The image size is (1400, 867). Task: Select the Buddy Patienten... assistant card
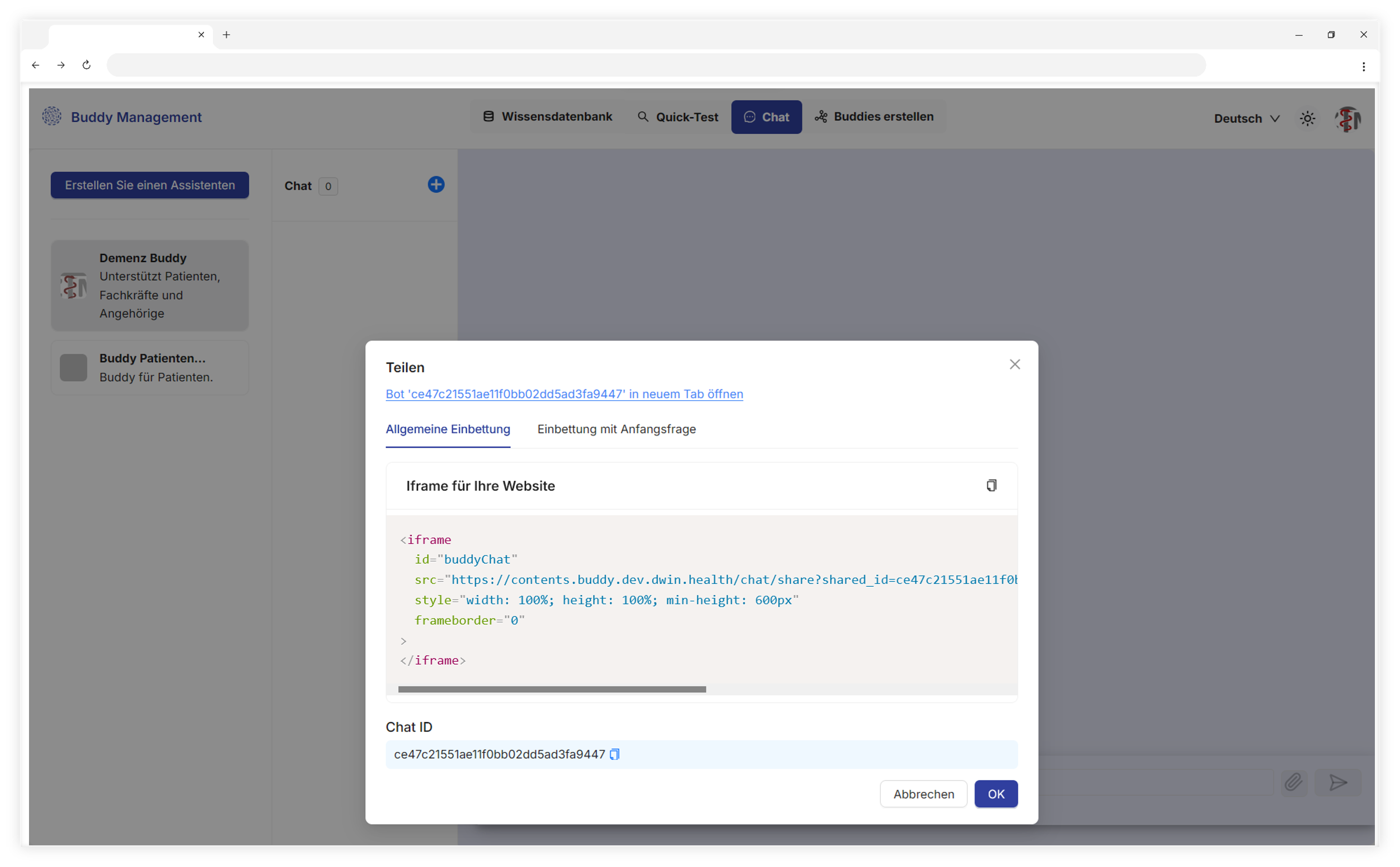[x=150, y=368]
